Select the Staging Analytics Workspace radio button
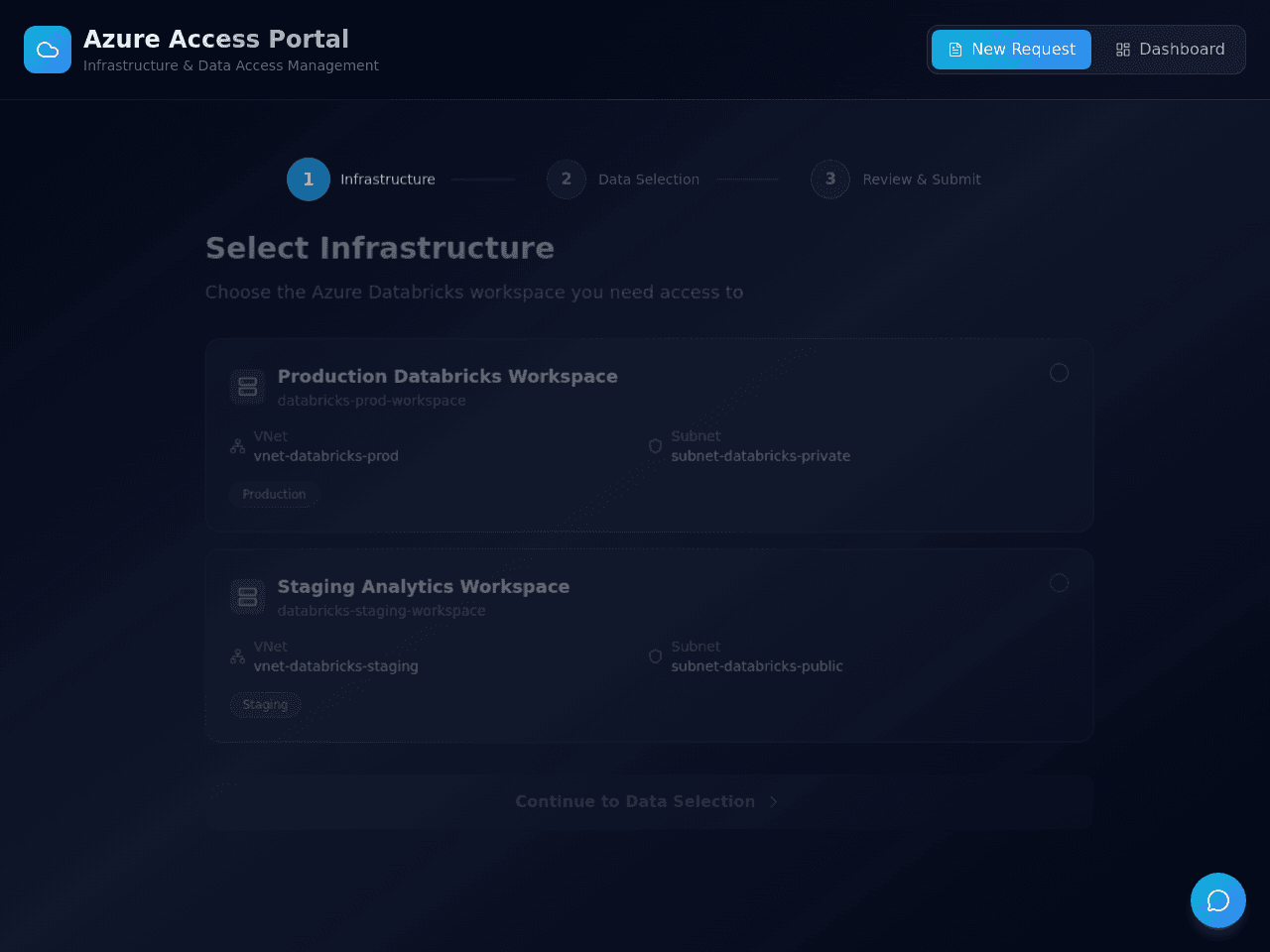Screen dimensions: 1270x952 1059,583
